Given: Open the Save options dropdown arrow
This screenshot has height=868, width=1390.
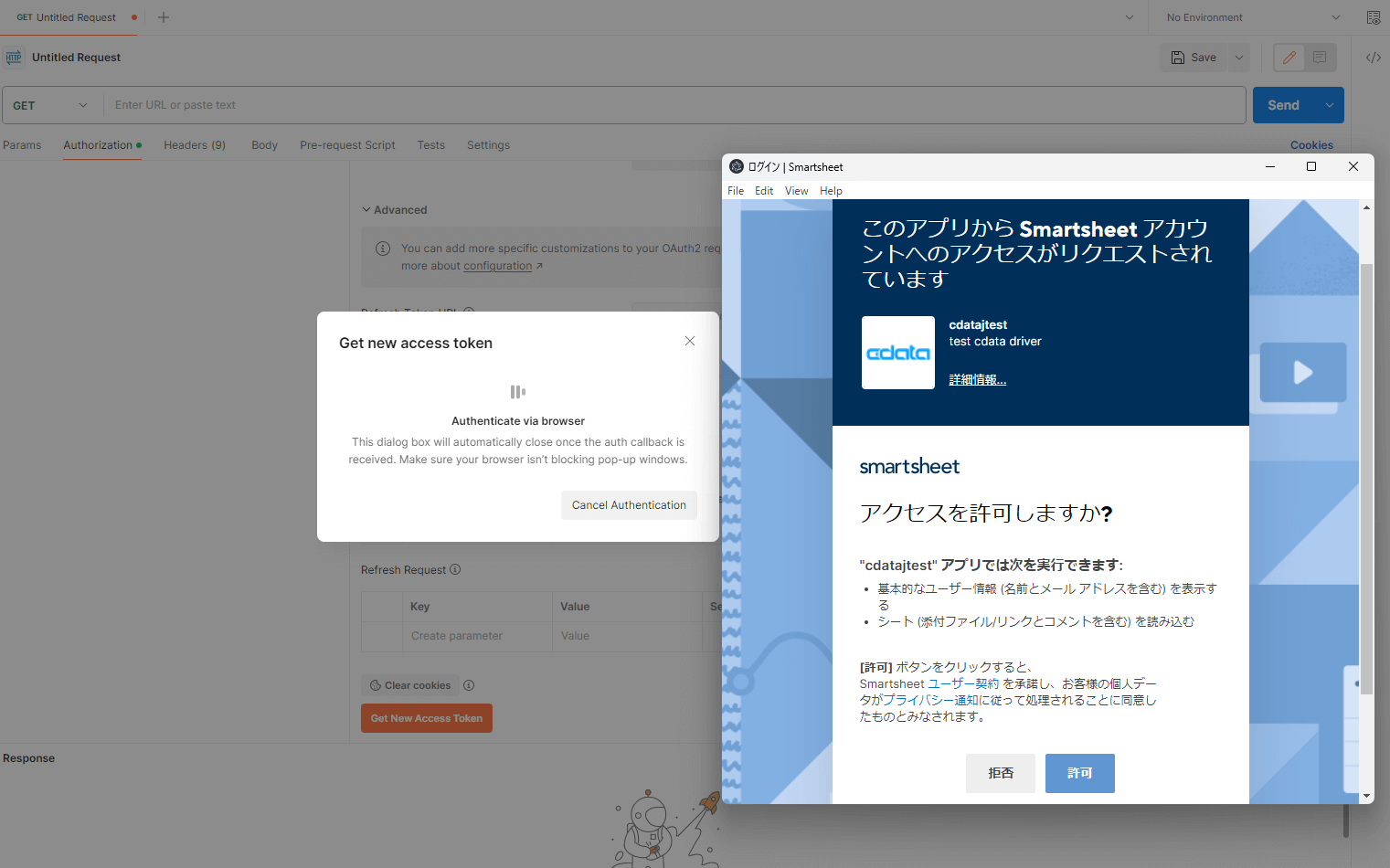Looking at the screenshot, I should 1239,58.
